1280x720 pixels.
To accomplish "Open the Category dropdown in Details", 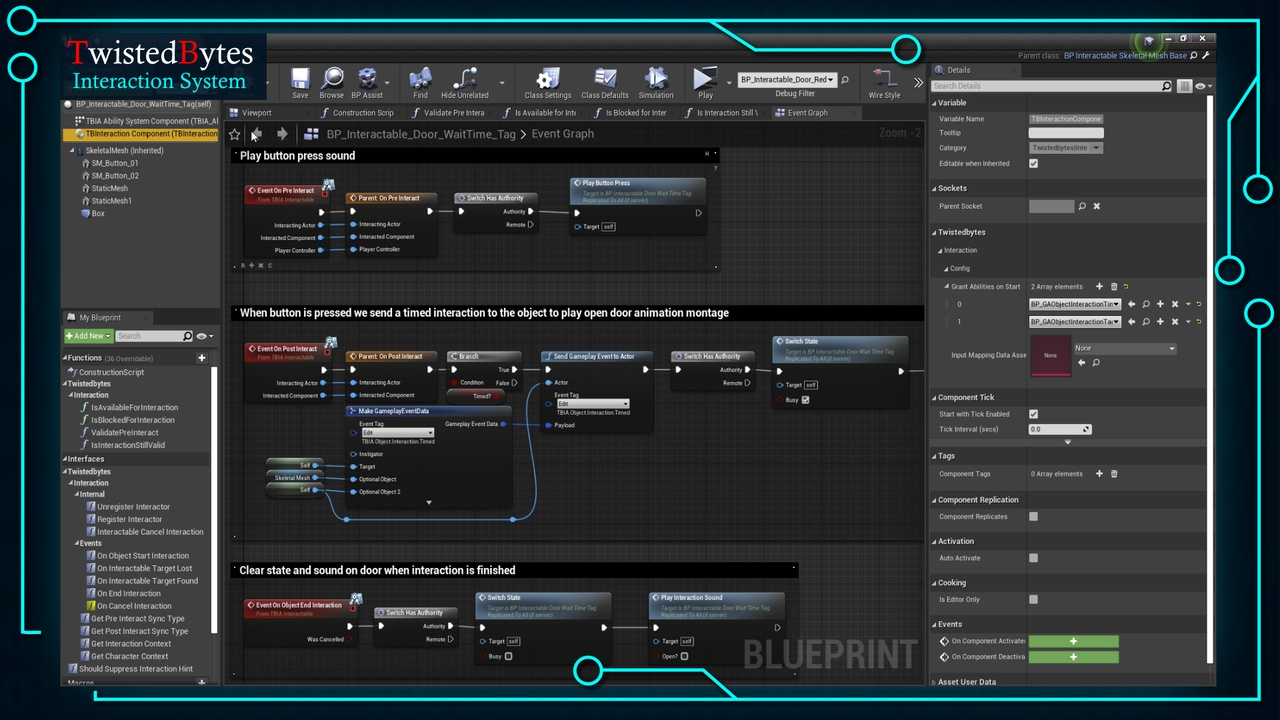I will (x=1066, y=148).
